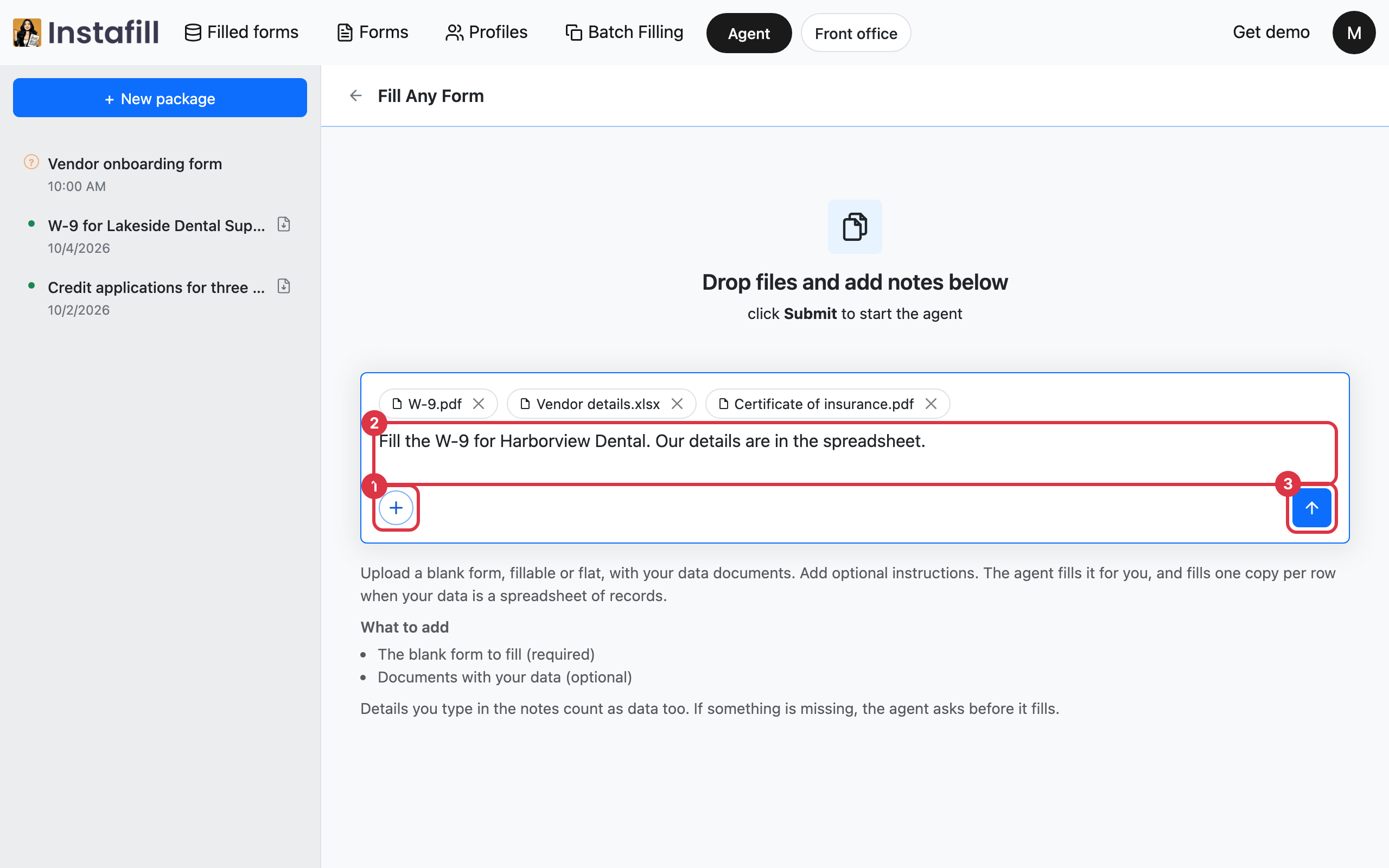Open Batch Filling
Screen dimensions: 1389x868
tap(625, 32)
